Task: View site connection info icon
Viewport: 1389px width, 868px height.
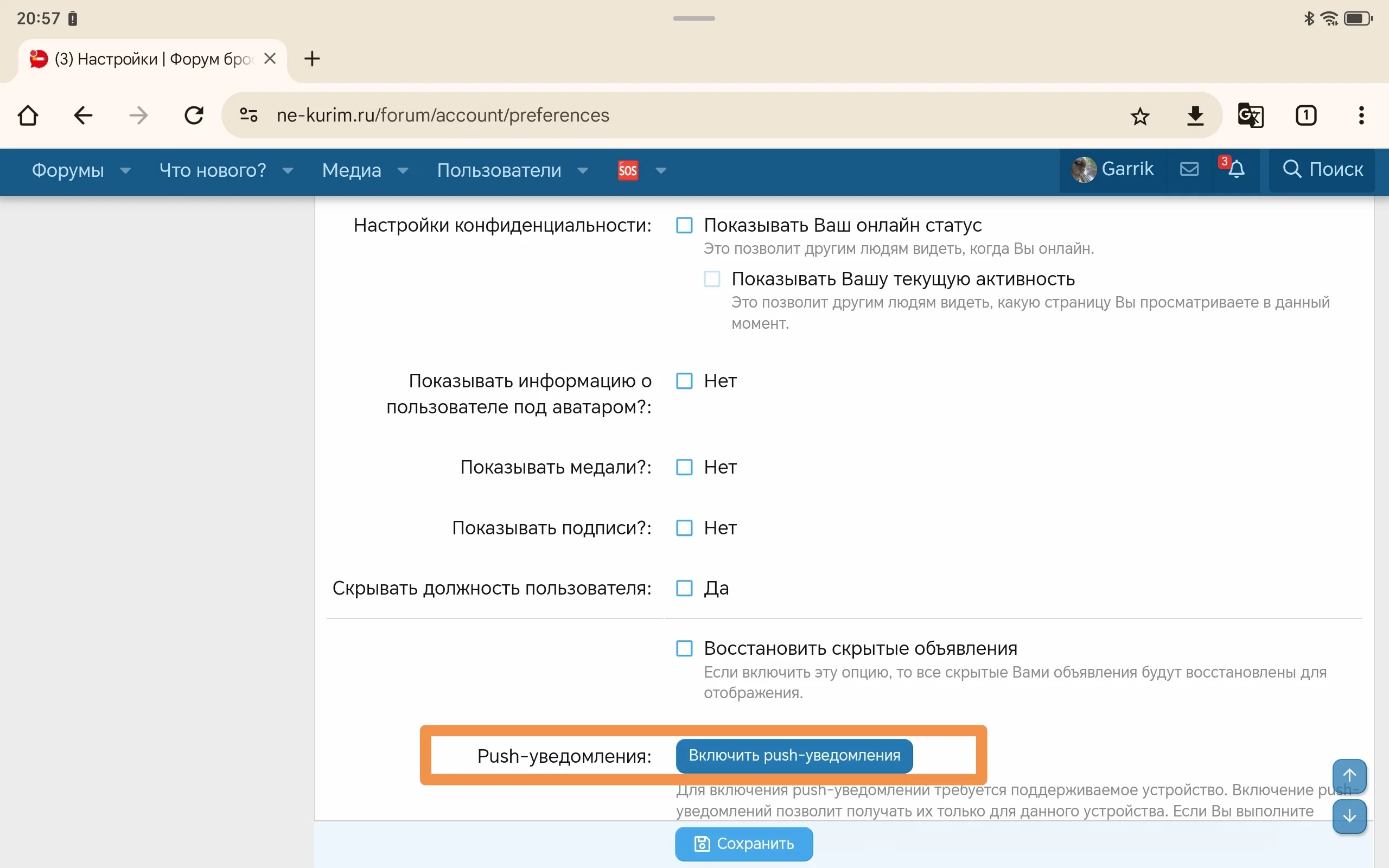Action: pos(248,116)
